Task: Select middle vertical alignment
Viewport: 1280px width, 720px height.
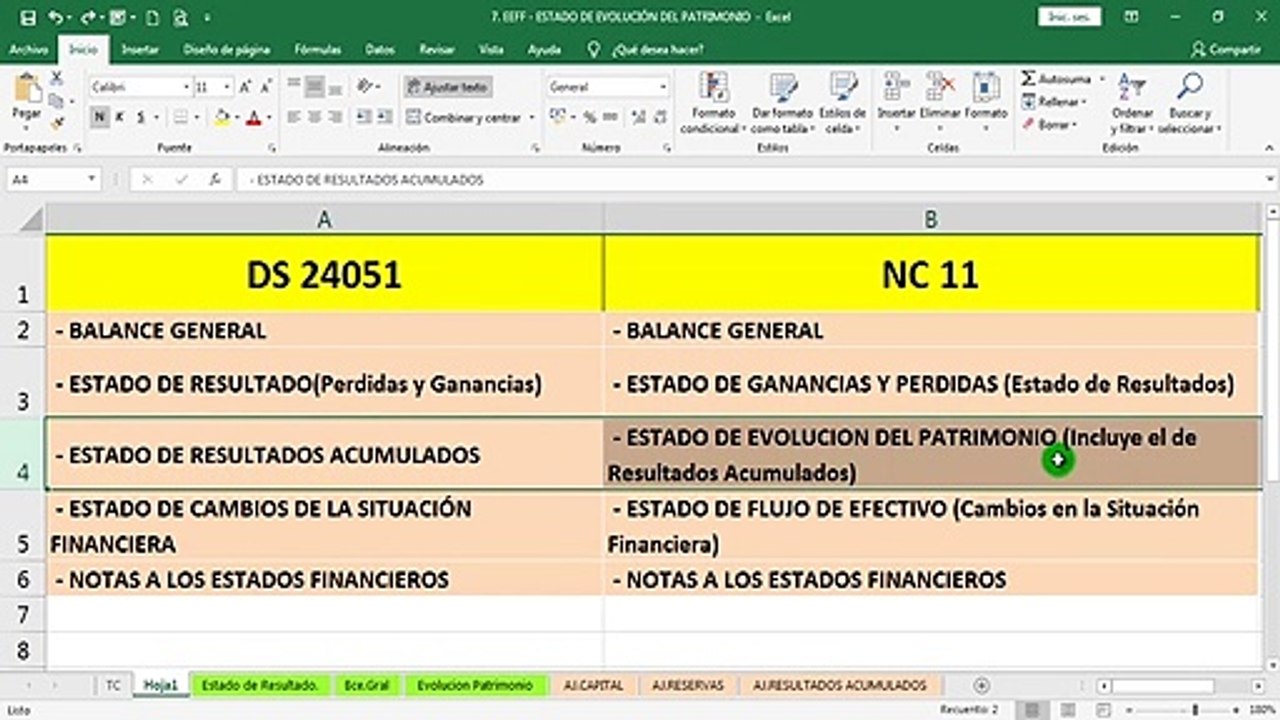Action: click(x=314, y=87)
